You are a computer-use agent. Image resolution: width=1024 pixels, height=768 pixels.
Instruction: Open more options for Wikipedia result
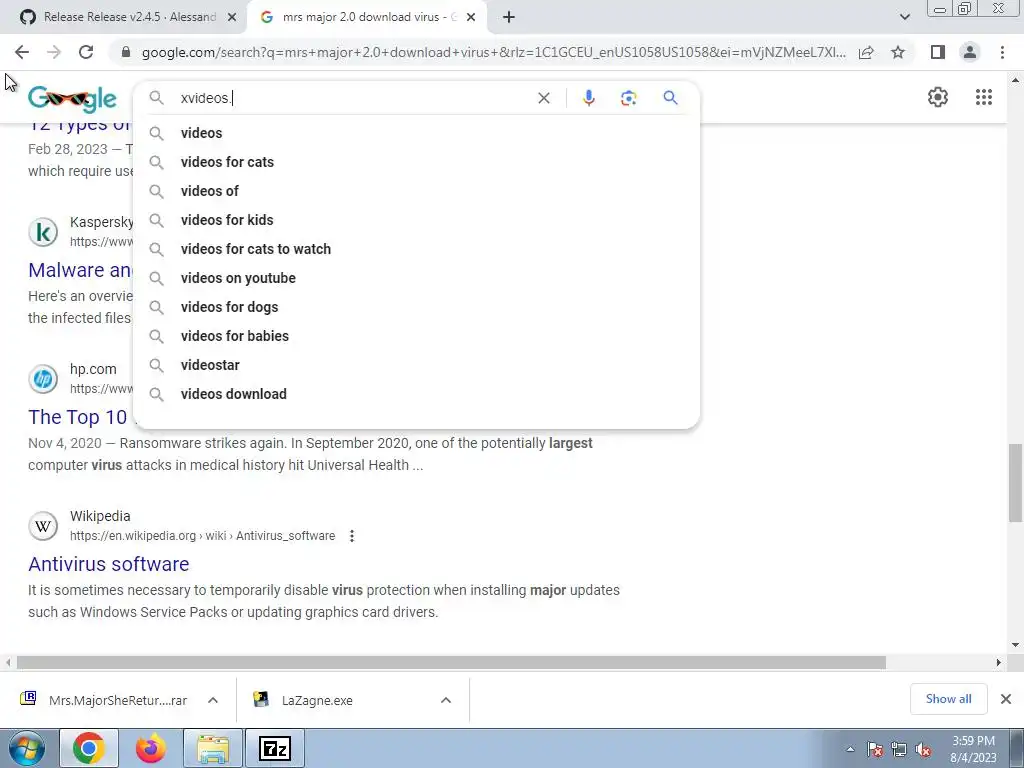[351, 536]
